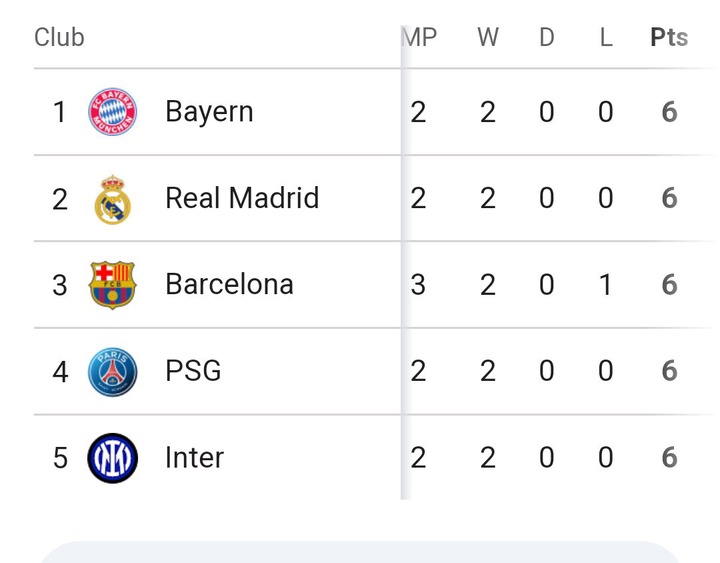Screen dimensions: 720x563
Task: Click the Bayern Munich club crest
Action: [x=112, y=112]
